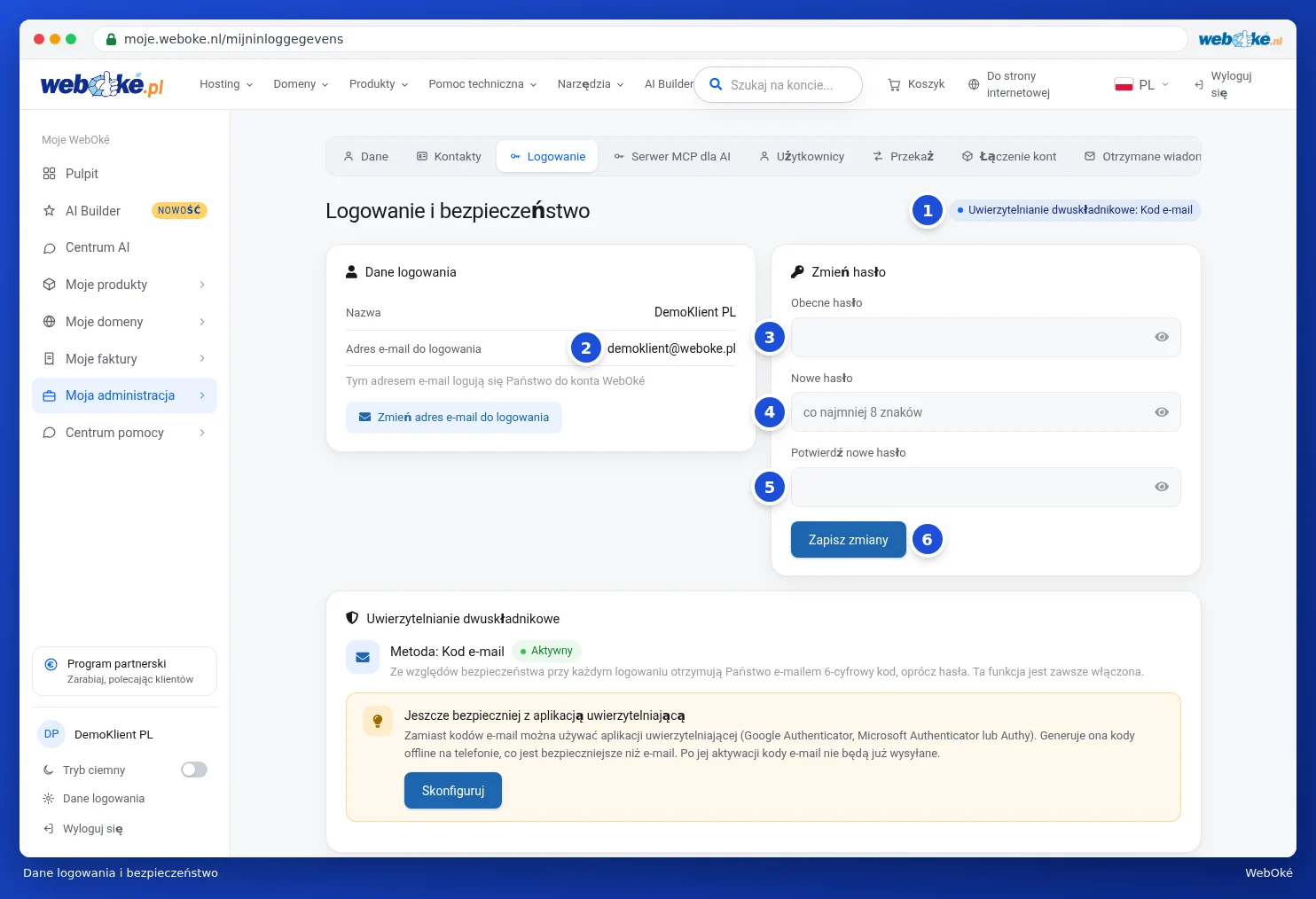This screenshot has width=1316, height=899.
Task: Click the Zapisz zmiany button
Action: tap(849, 540)
